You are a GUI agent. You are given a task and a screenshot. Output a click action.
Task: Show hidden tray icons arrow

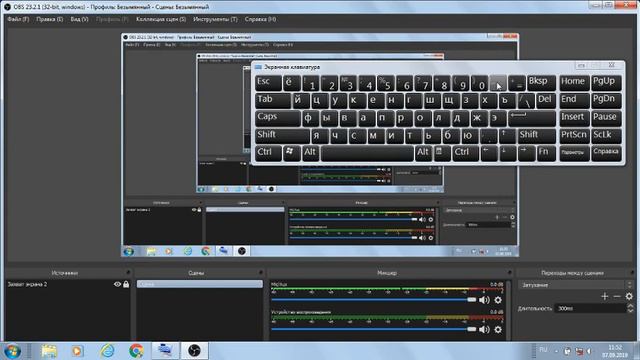click(x=556, y=351)
